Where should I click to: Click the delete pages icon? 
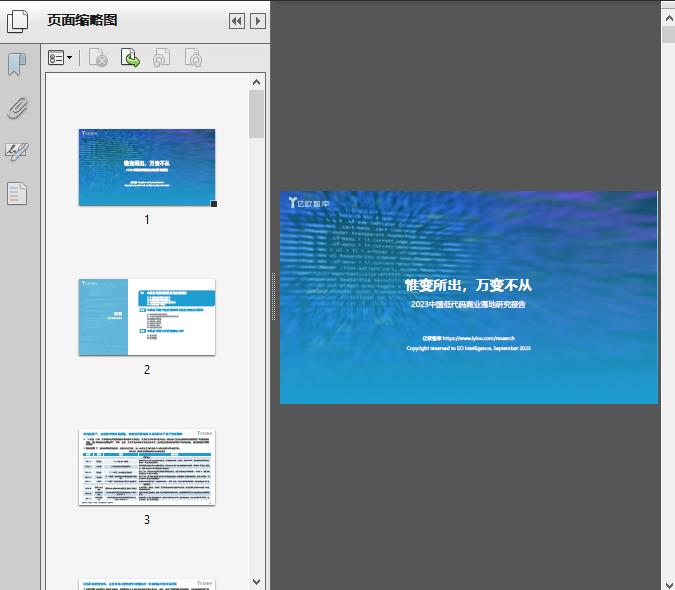98,59
